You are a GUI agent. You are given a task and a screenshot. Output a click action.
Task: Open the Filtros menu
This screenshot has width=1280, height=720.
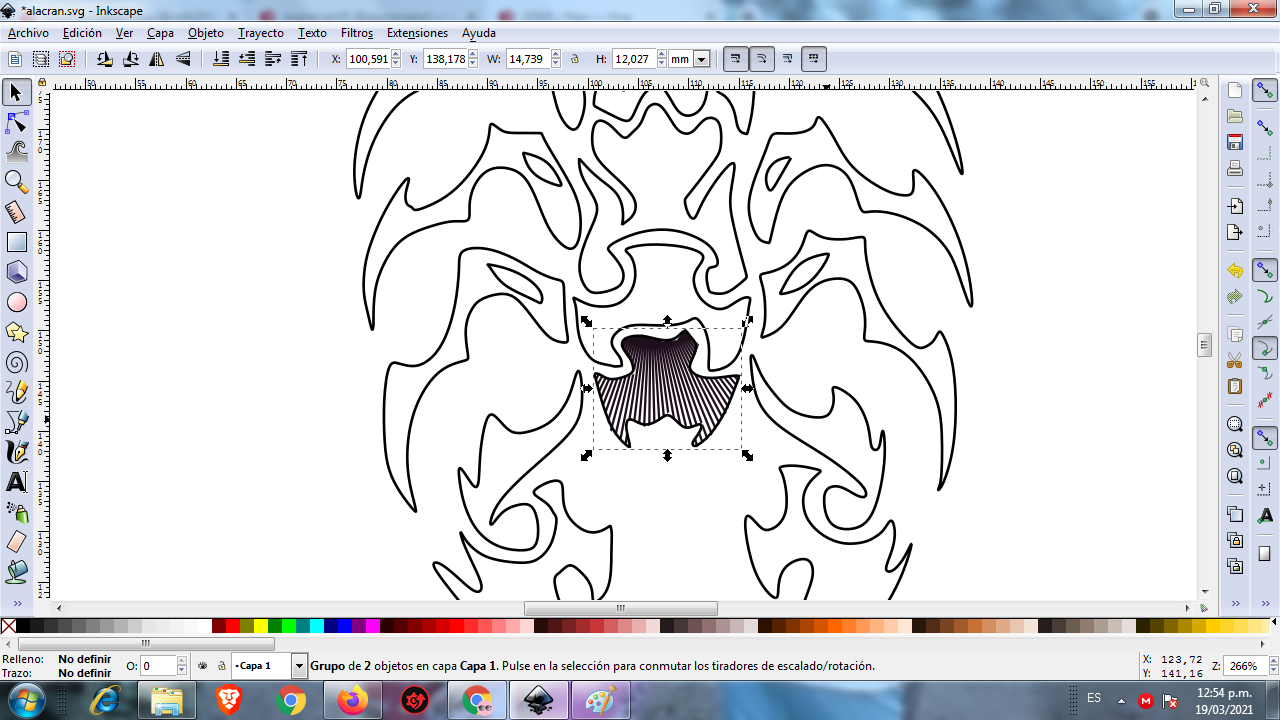[x=357, y=33]
